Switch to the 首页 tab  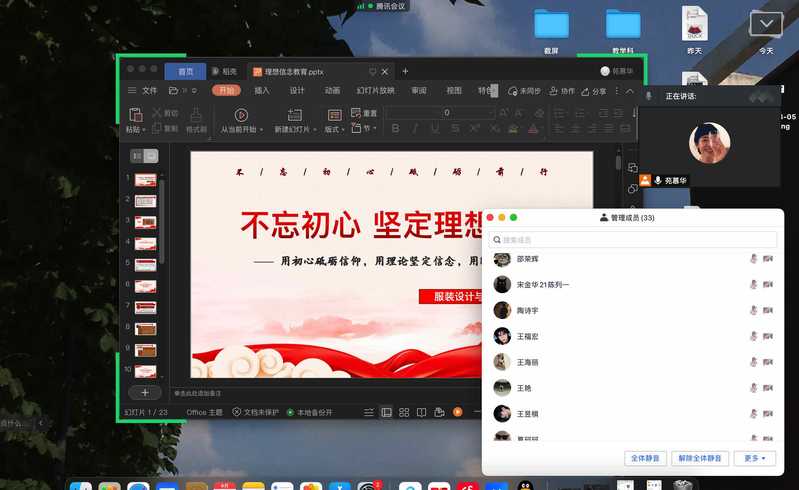[x=186, y=71]
